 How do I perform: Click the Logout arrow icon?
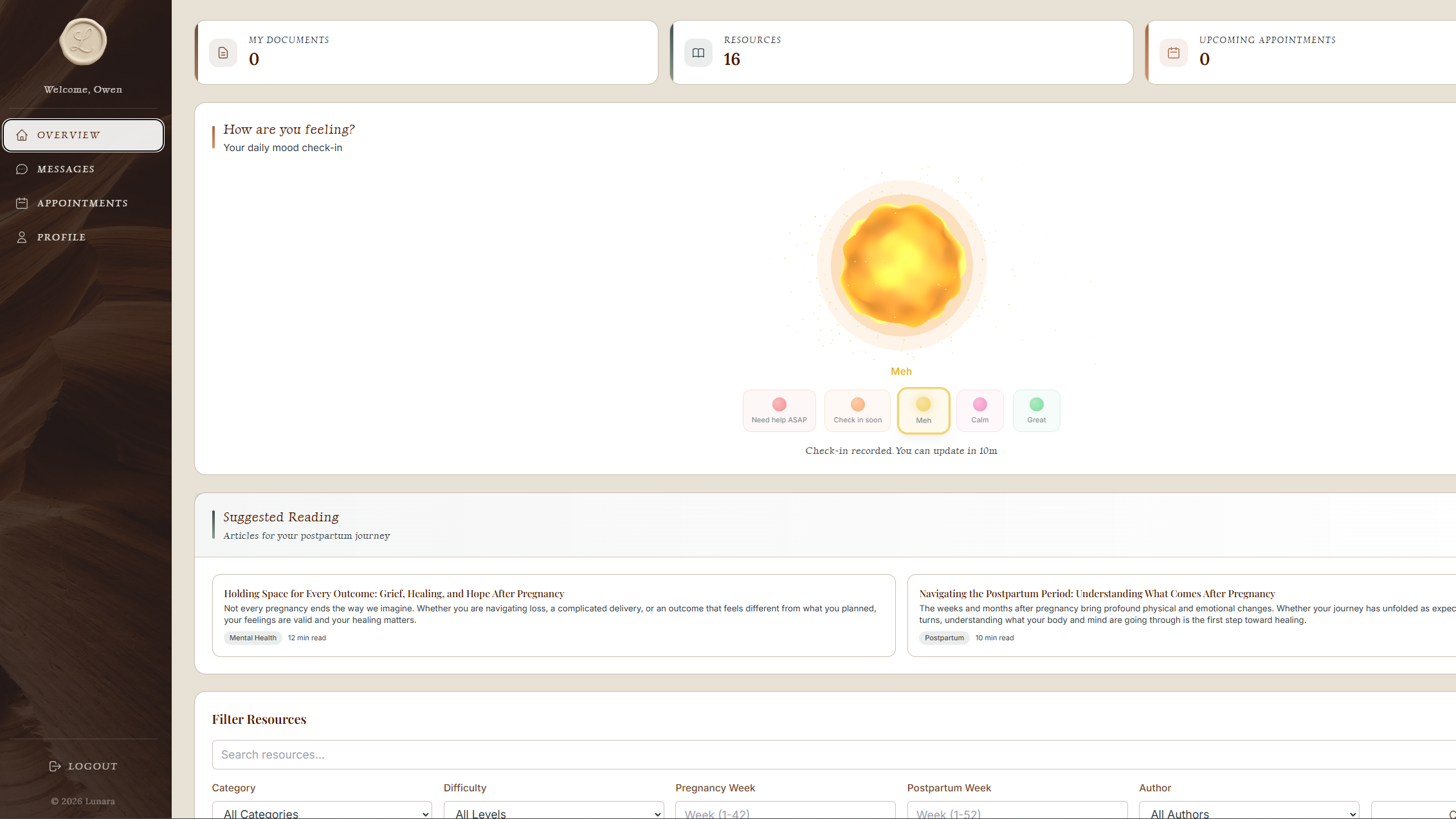[55, 766]
